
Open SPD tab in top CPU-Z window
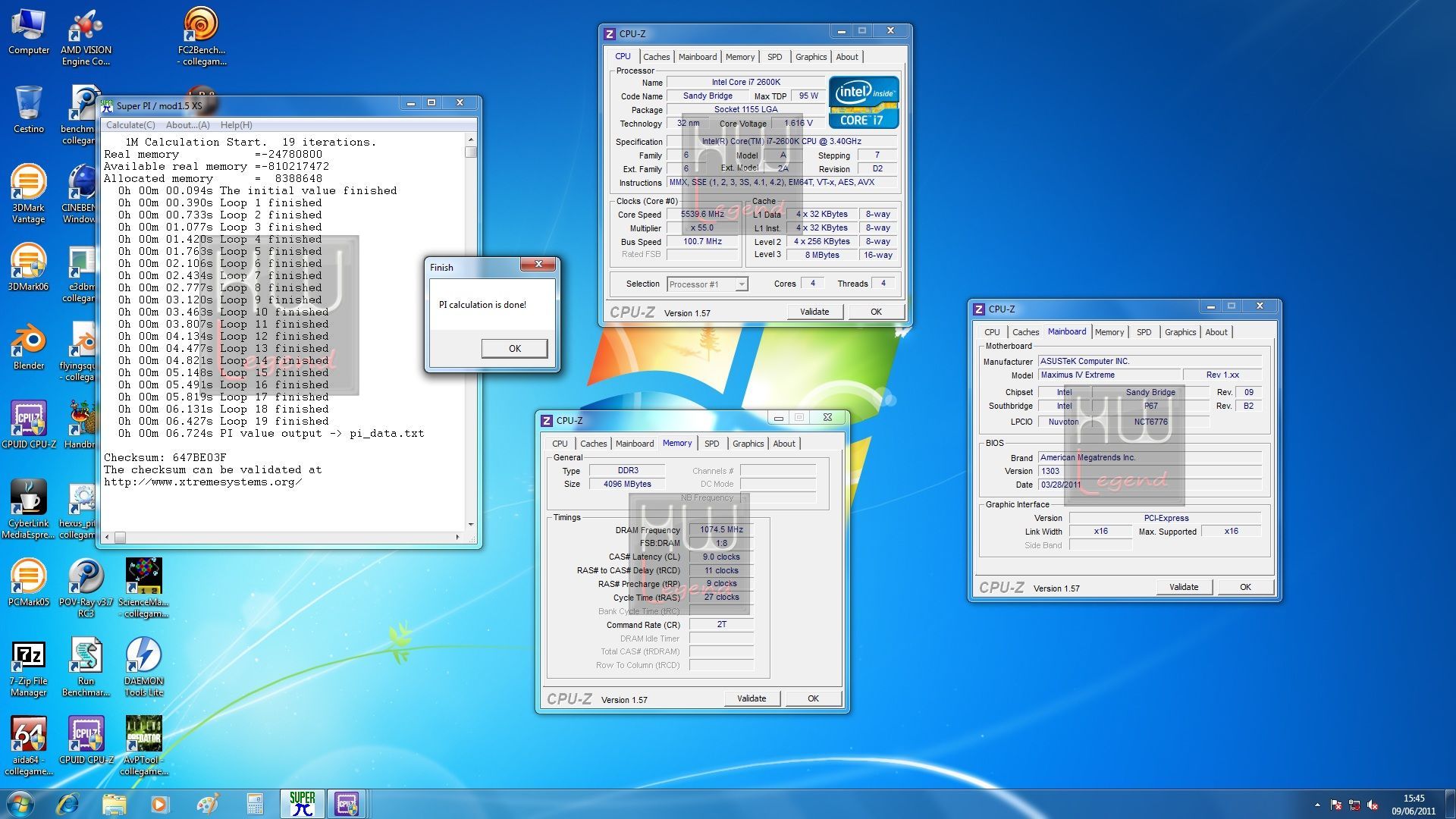pos(774,57)
